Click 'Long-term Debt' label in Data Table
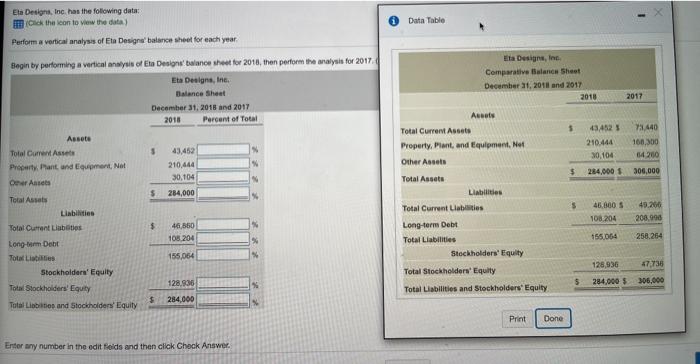This screenshot has width=700, height=364. pyautogui.click(x=430, y=225)
